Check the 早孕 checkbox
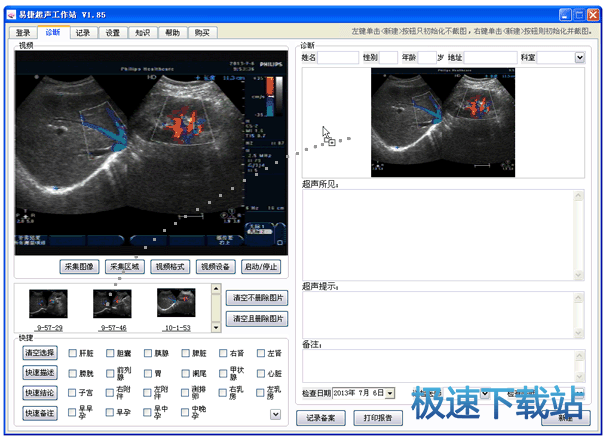 pos(110,413)
